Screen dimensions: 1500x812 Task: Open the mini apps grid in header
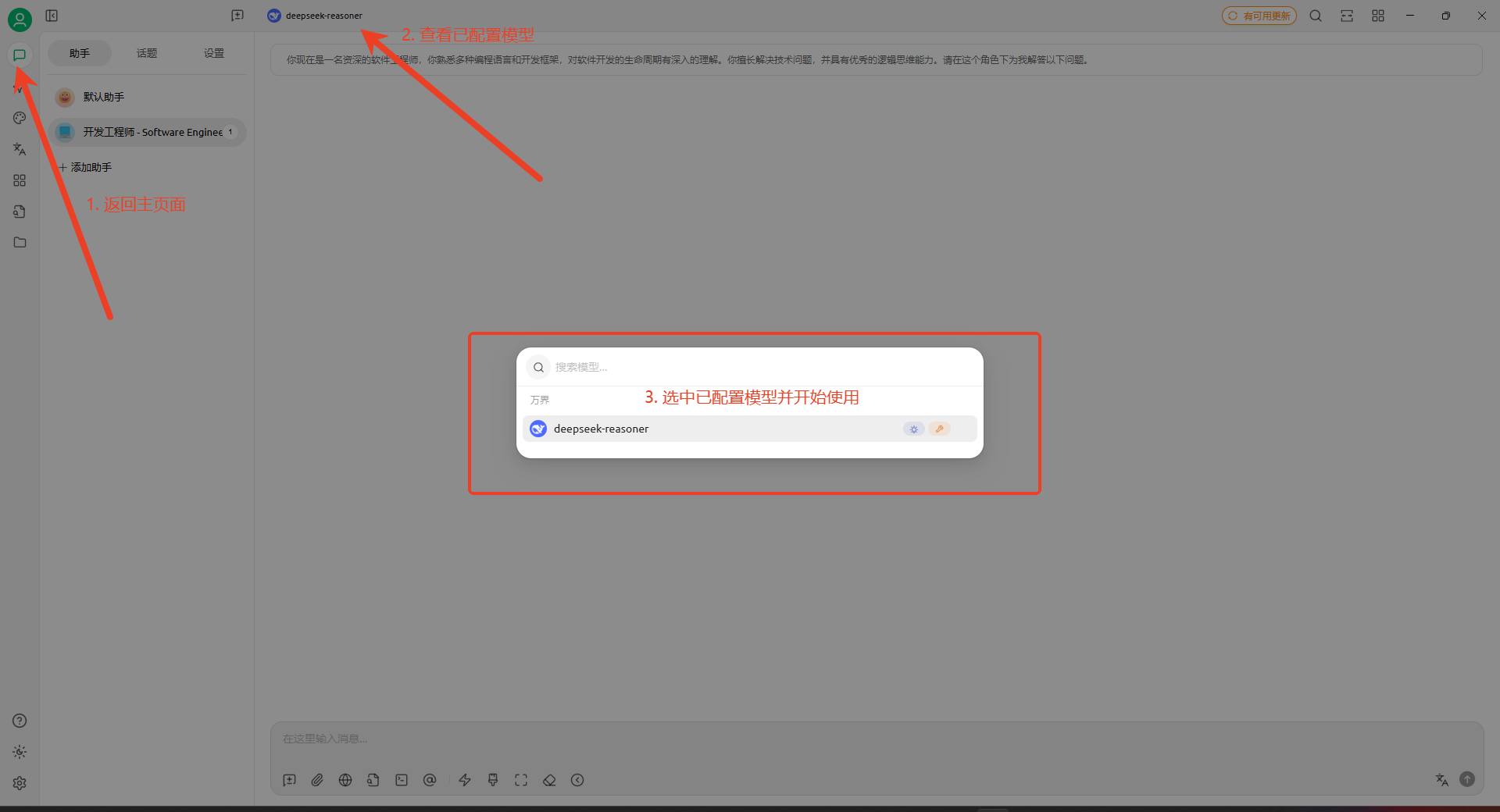[1378, 16]
